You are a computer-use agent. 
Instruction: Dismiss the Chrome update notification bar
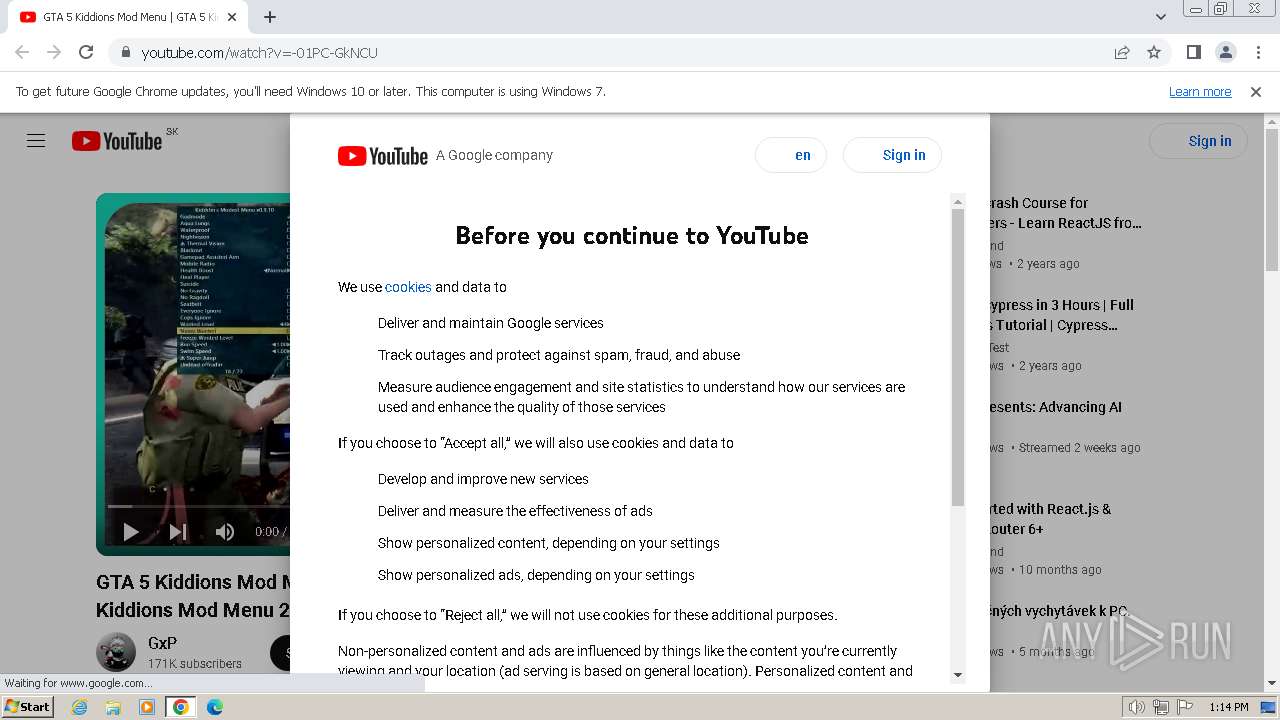[x=1256, y=91]
